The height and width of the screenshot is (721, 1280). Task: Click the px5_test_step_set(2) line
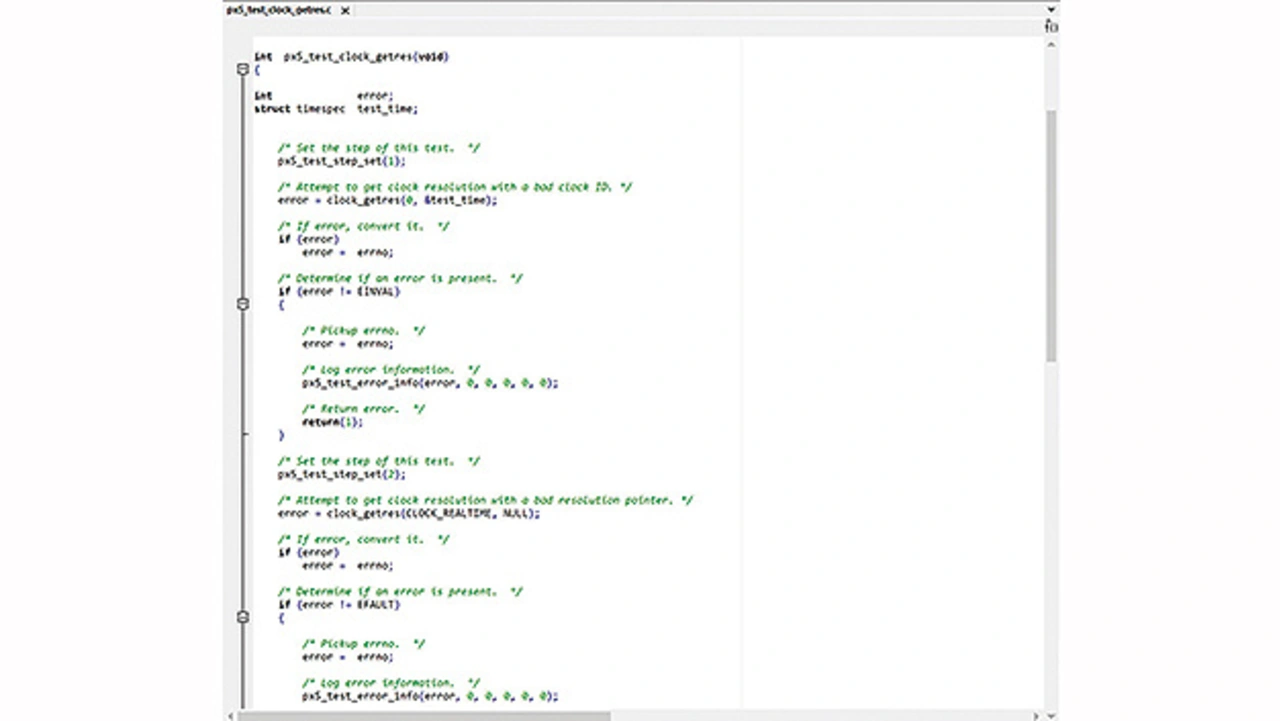pyautogui.click(x=341, y=474)
